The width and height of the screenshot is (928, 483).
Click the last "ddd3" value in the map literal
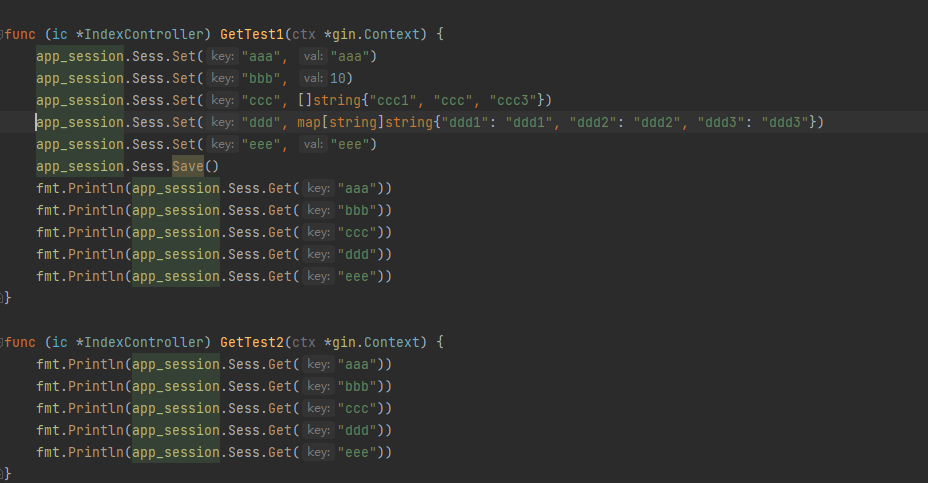pos(785,123)
